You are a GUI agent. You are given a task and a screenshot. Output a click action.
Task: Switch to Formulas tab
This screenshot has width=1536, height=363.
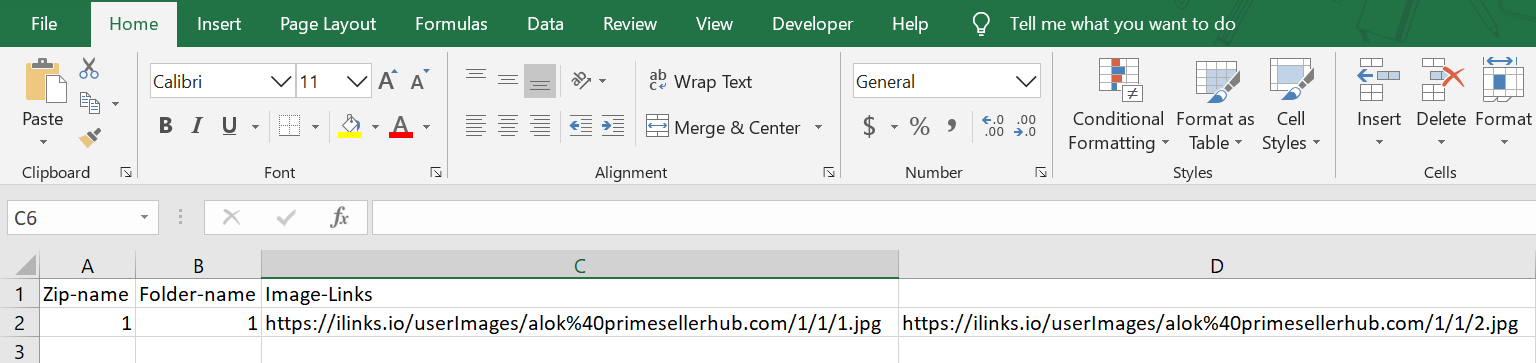tap(452, 24)
